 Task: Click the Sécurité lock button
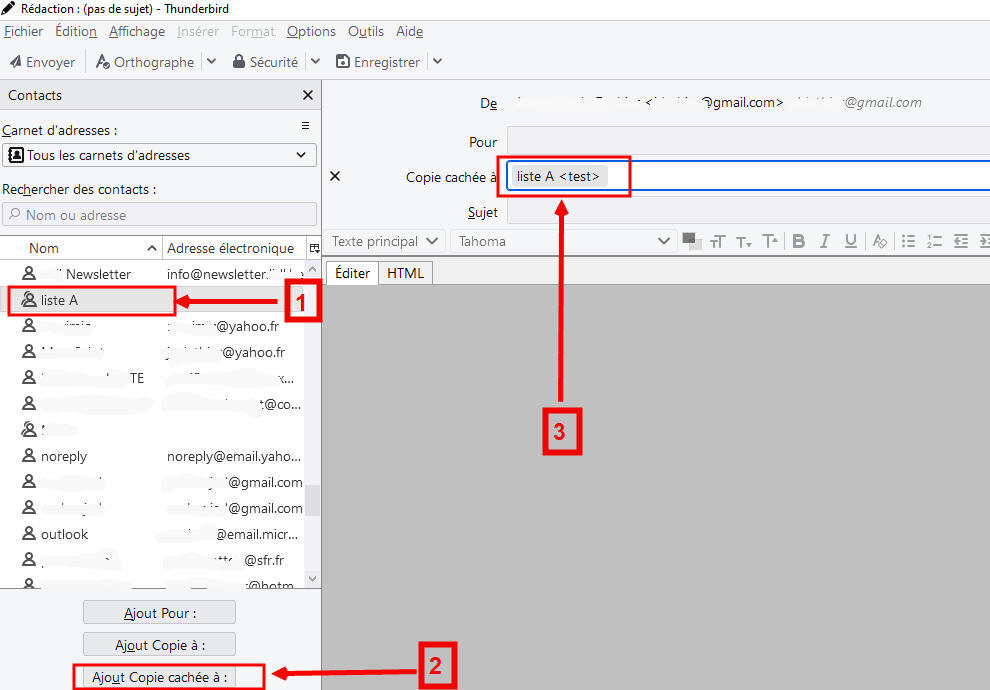point(265,62)
